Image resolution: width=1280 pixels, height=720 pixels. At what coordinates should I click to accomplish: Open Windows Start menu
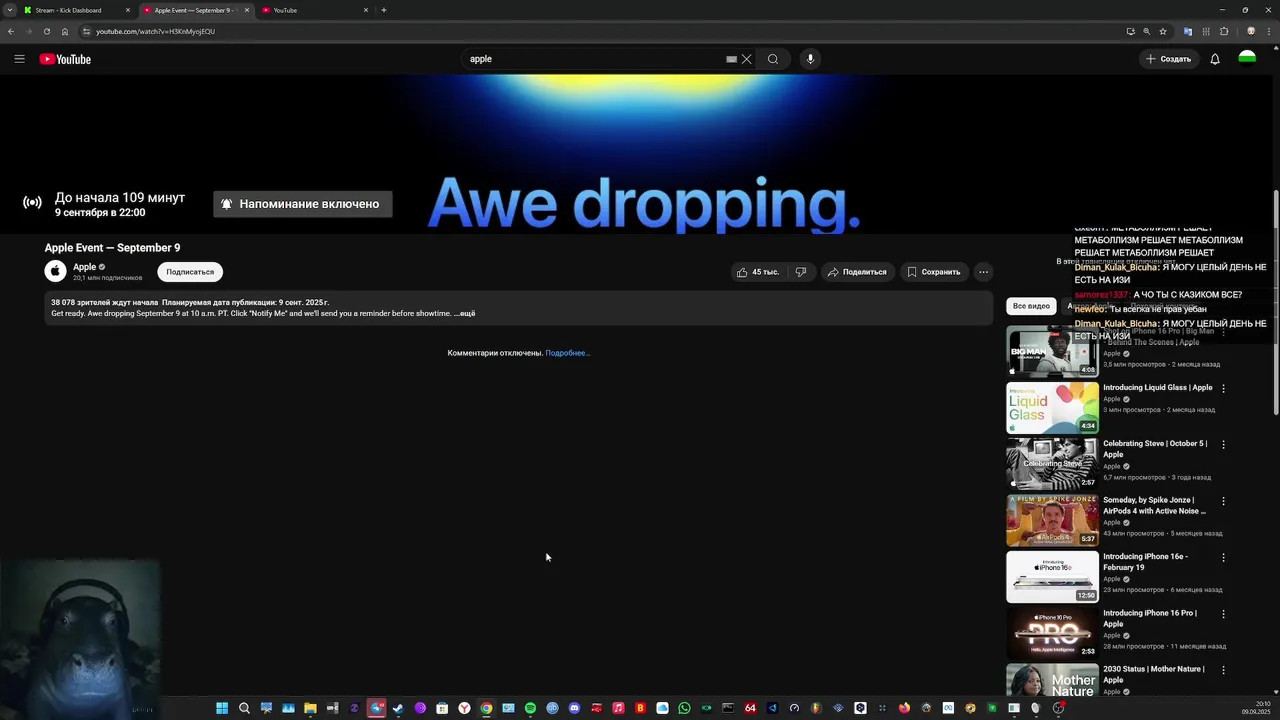(x=222, y=708)
